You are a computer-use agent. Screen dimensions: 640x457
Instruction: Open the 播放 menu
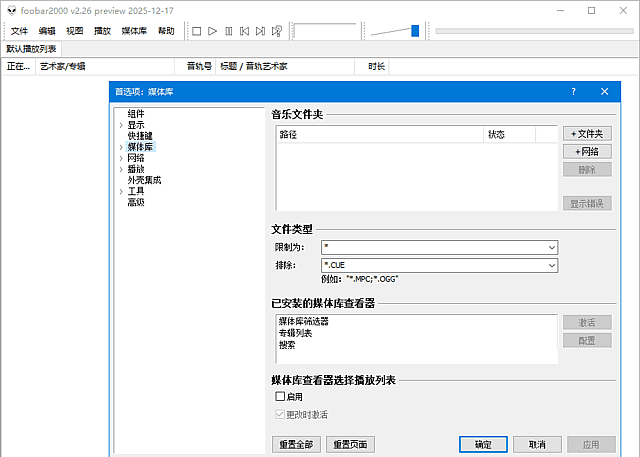(x=102, y=31)
